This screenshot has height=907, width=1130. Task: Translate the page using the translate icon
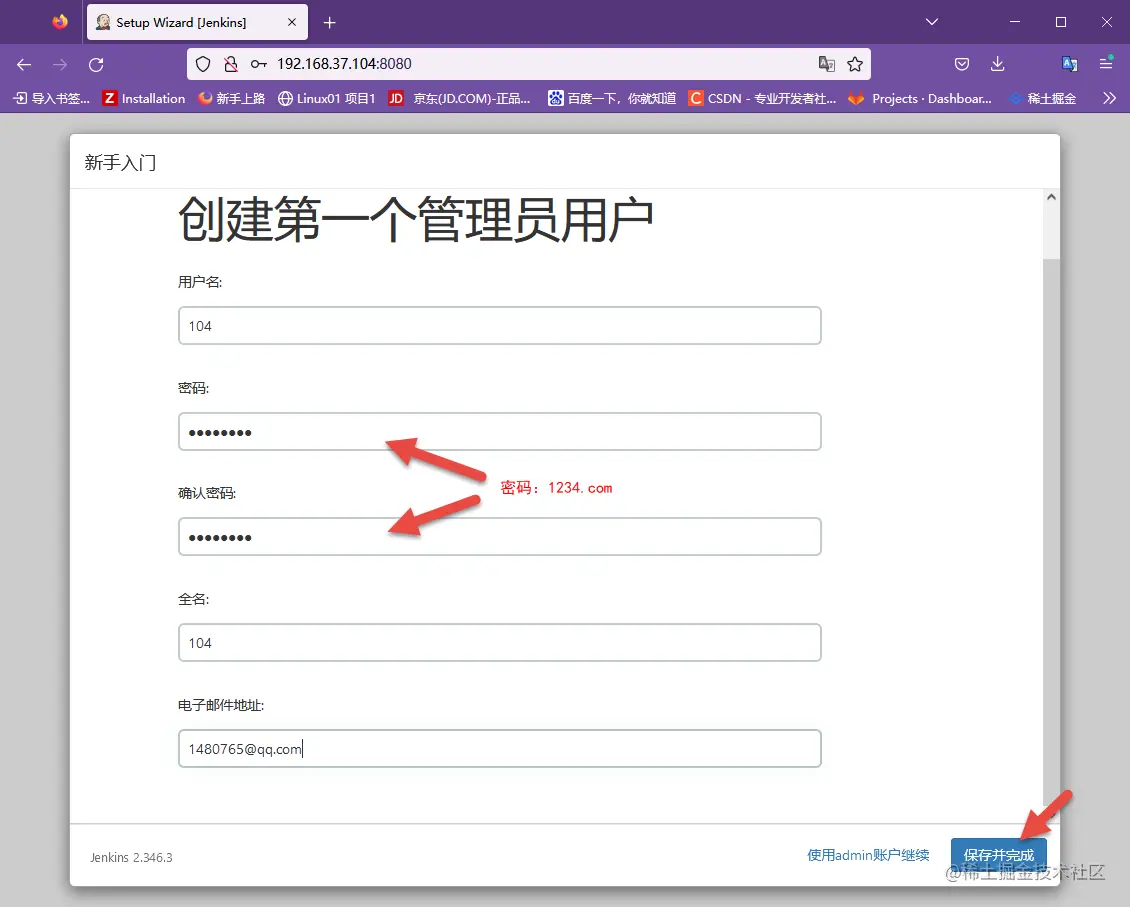coord(827,64)
